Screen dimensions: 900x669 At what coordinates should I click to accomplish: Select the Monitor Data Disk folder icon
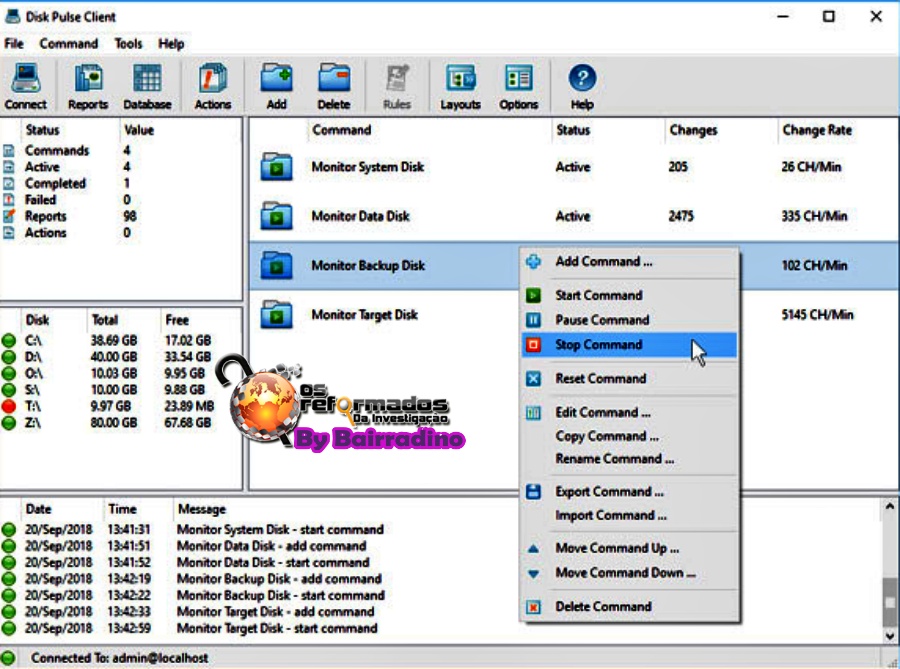pyautogui.click(x=276, y=216)
